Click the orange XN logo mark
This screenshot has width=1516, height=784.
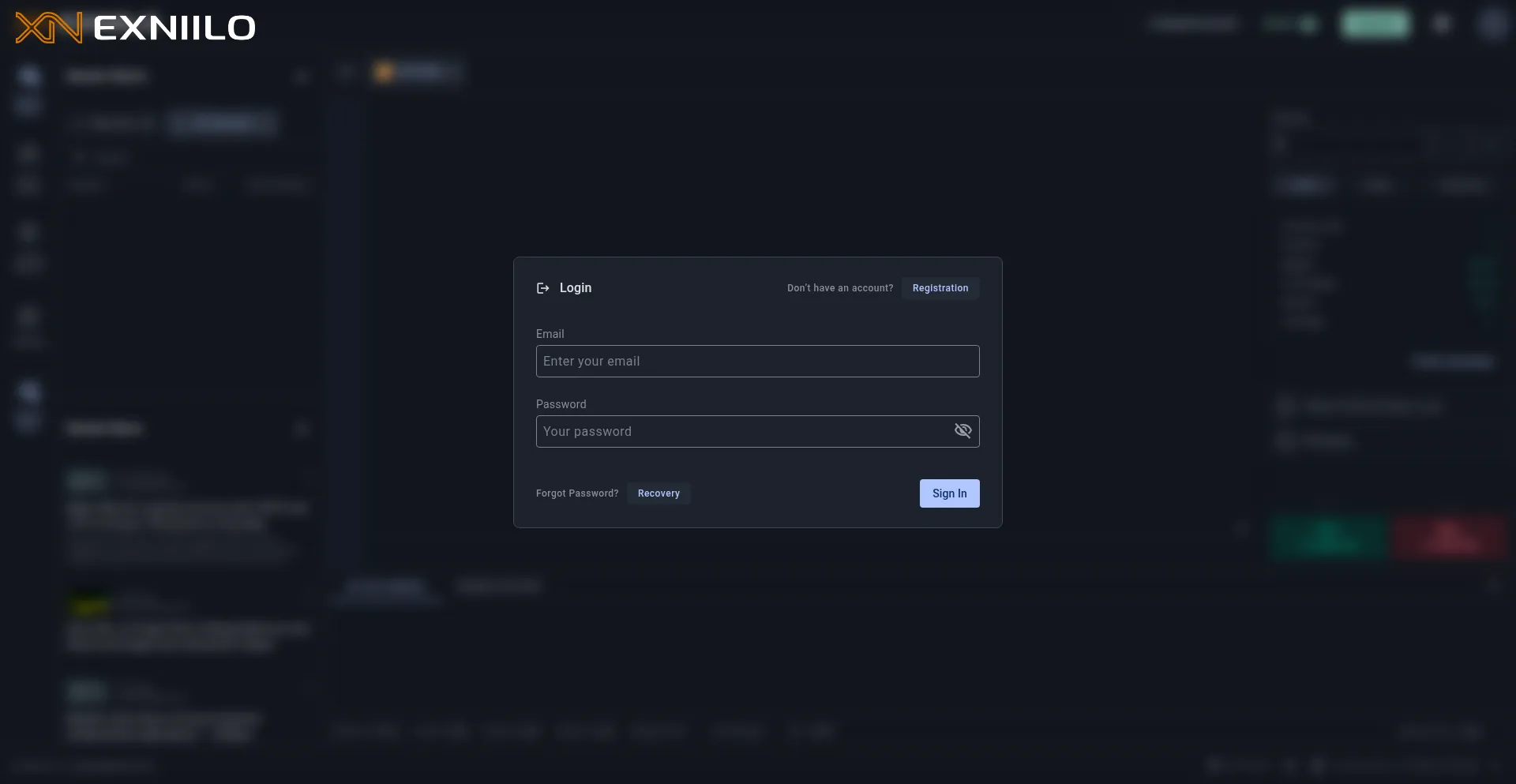pos(48,28)
